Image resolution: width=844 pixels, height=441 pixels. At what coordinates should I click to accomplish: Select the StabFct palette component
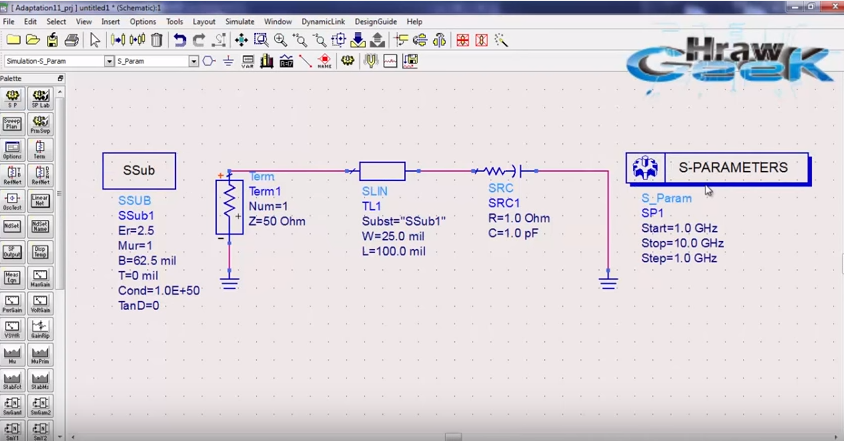(x=12, y=380)
